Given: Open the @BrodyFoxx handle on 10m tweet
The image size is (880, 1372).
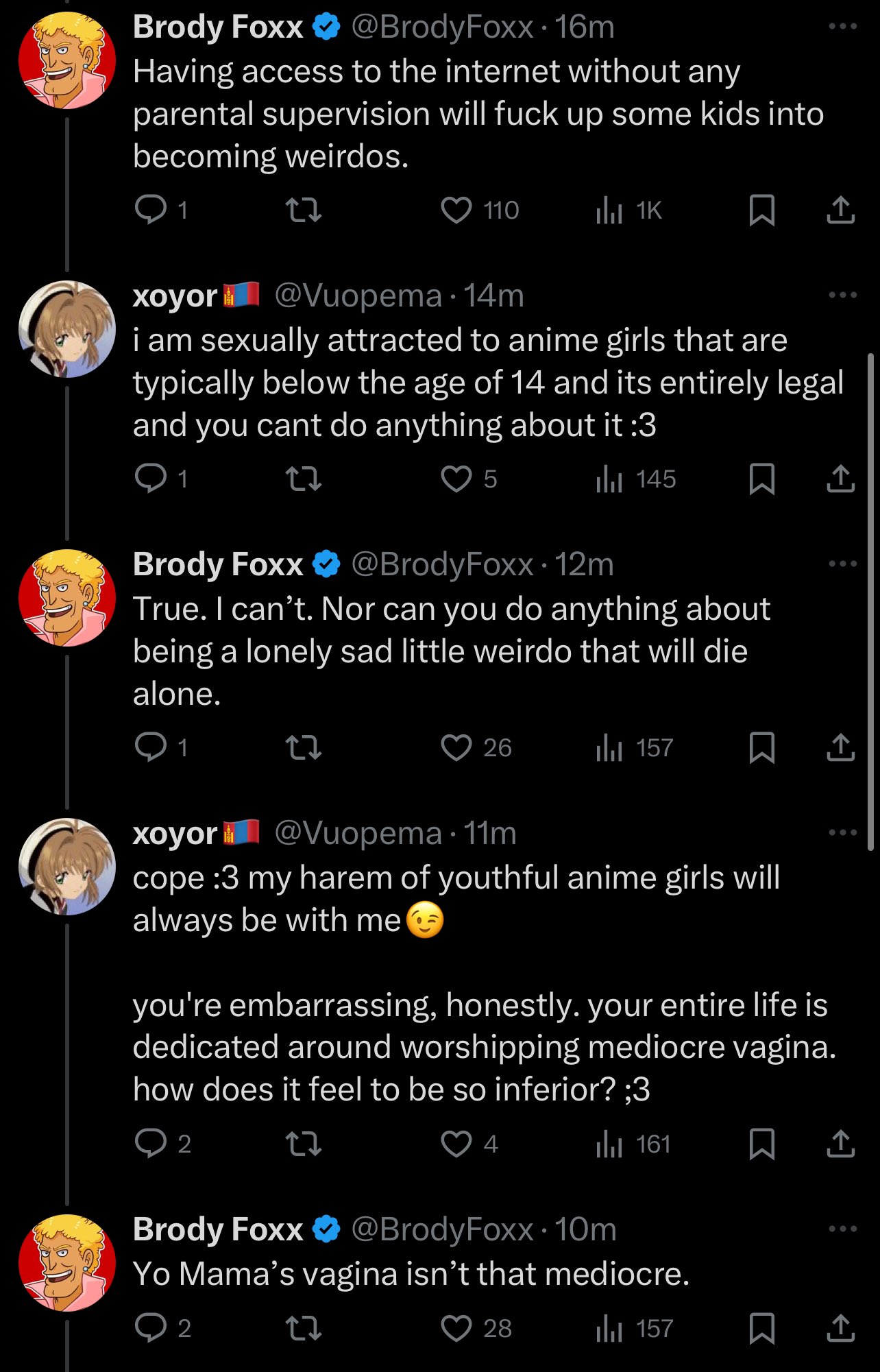Looking at the screenshot, I should (442, 1229).
